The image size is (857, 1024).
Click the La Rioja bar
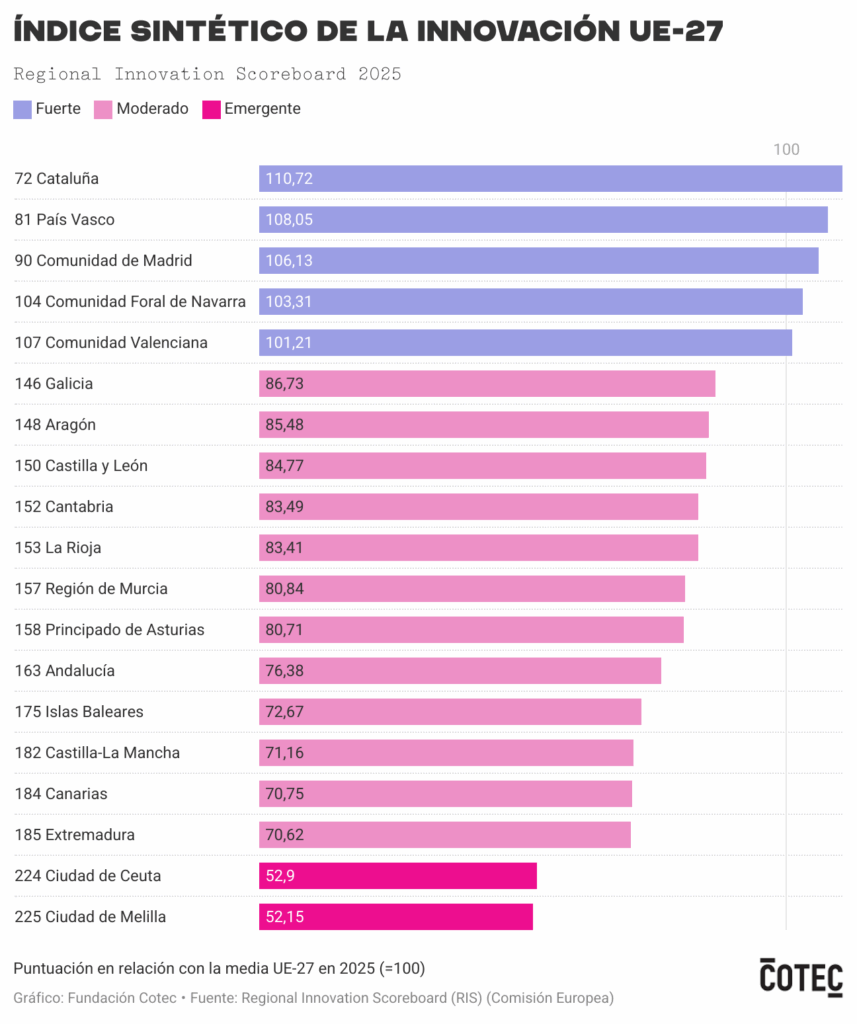pyautogui.click(x=478, y=548)
